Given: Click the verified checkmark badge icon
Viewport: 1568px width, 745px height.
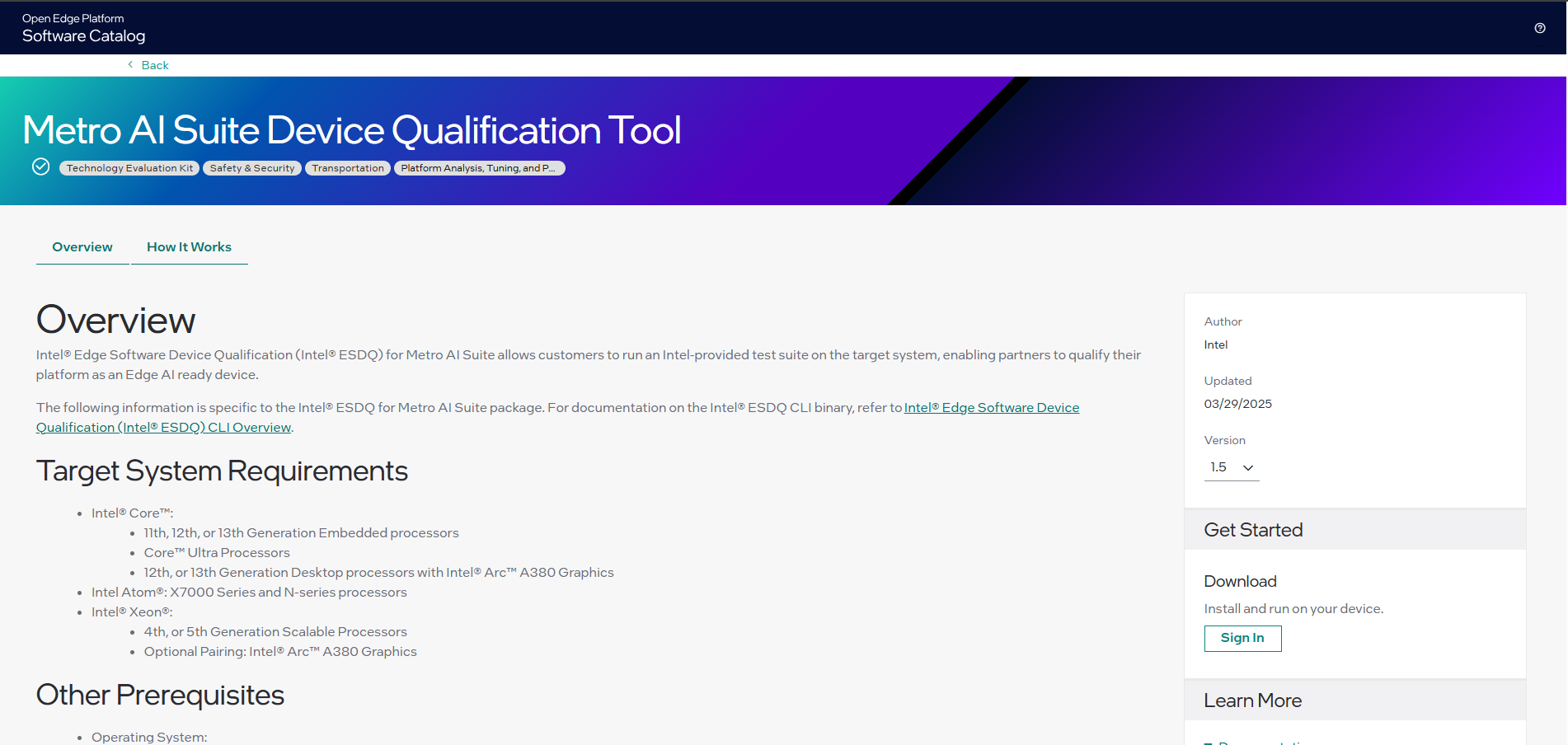Looking at the screenshot, I should [x=40, y=167].
